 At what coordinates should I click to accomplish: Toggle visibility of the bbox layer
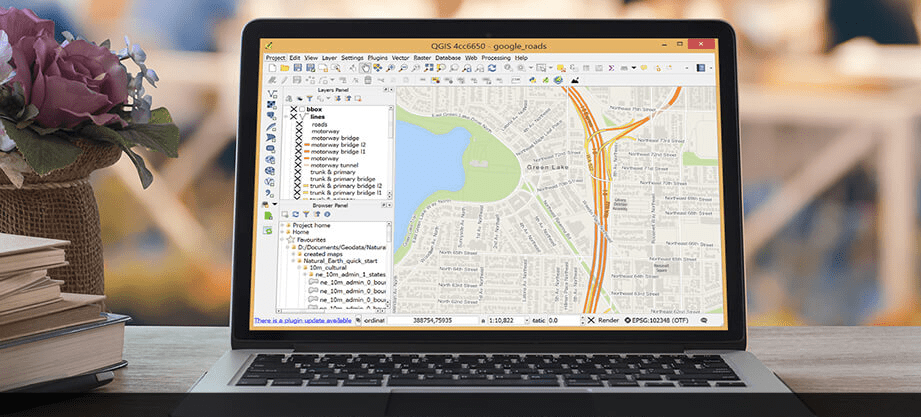tap(294, 109)
